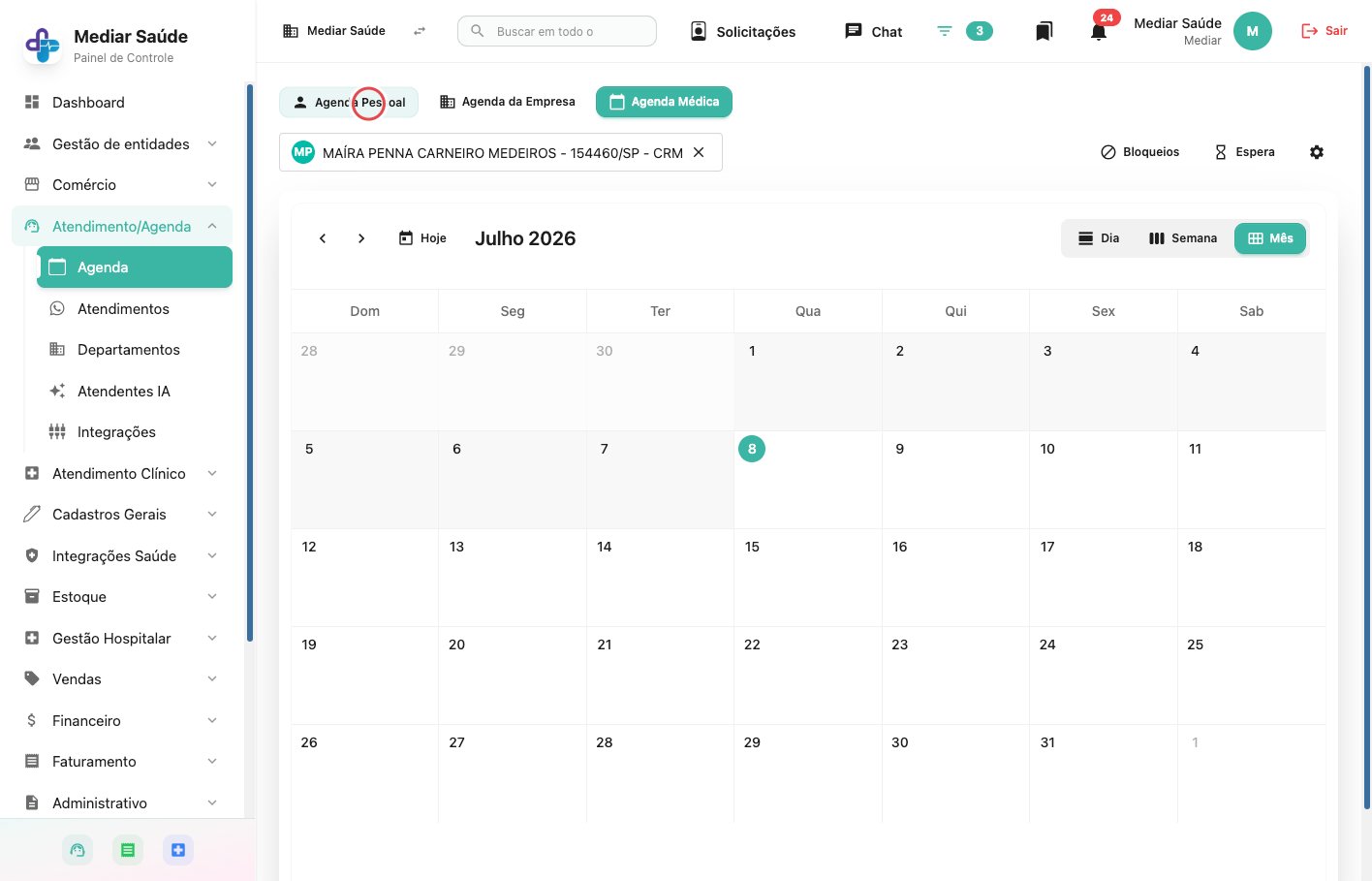The width and height of the screenshot is (1372, 881).
Task: Click the filter icon with badge 3
Action: [945, 31]
